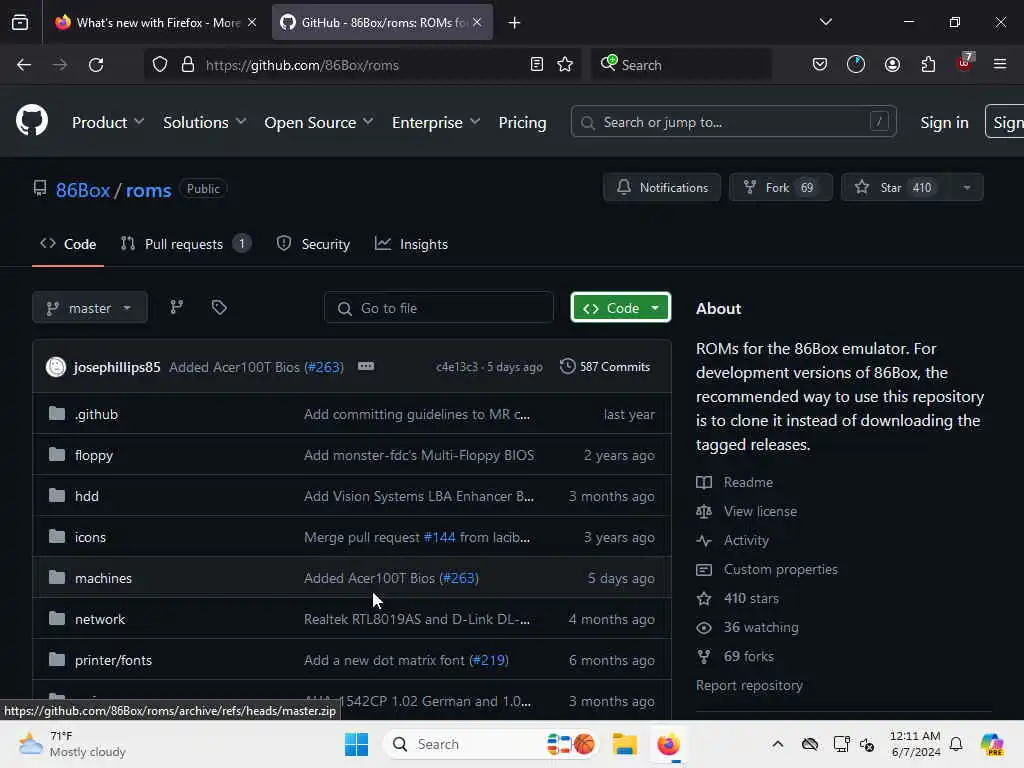Open the machines folder icon

[57, 577]
